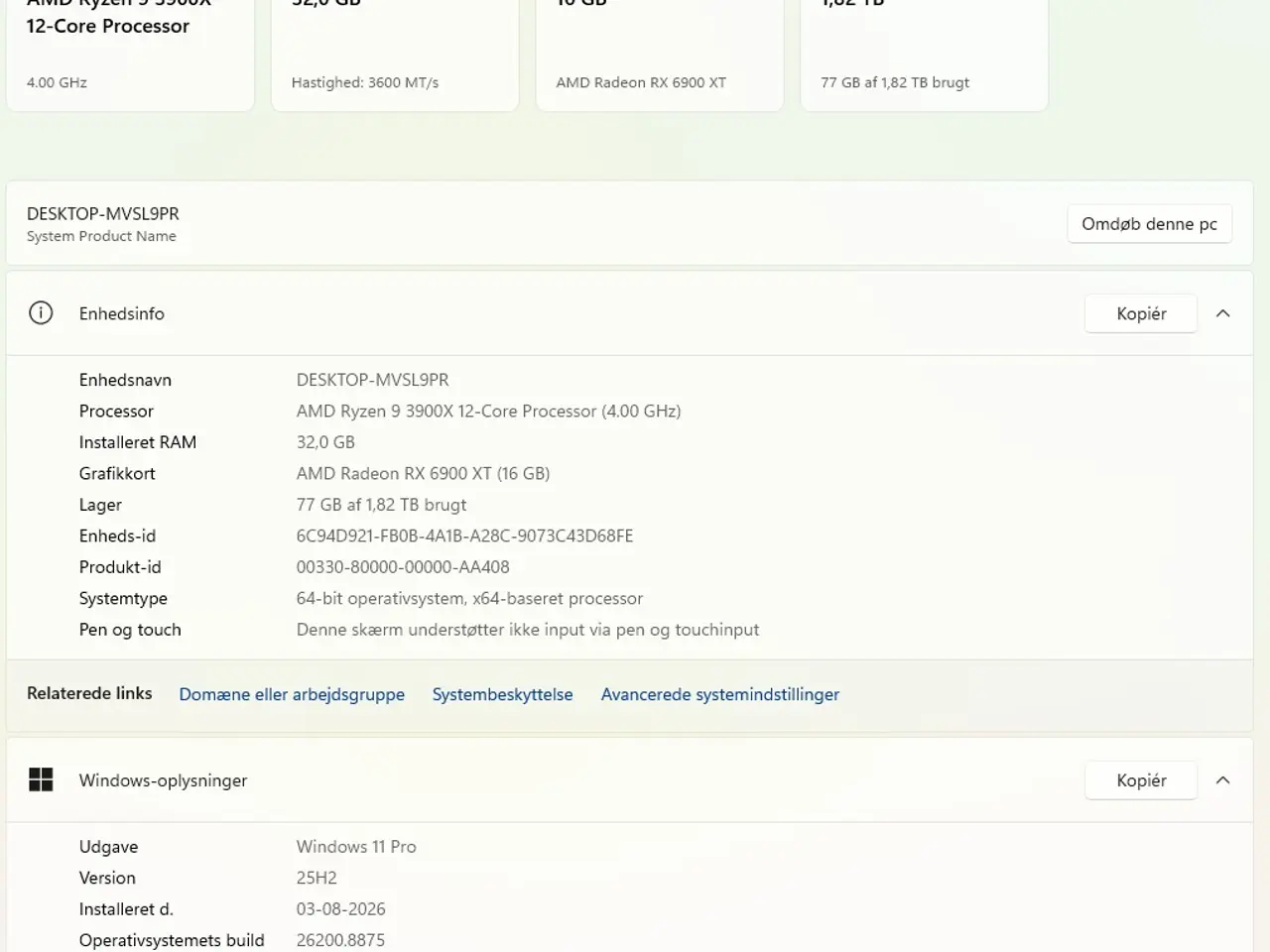1270x952 pixels.
Task: Select the Systemtype value 64-bit operativsystem
Action: pyautogui.click(x=469, y=598)
